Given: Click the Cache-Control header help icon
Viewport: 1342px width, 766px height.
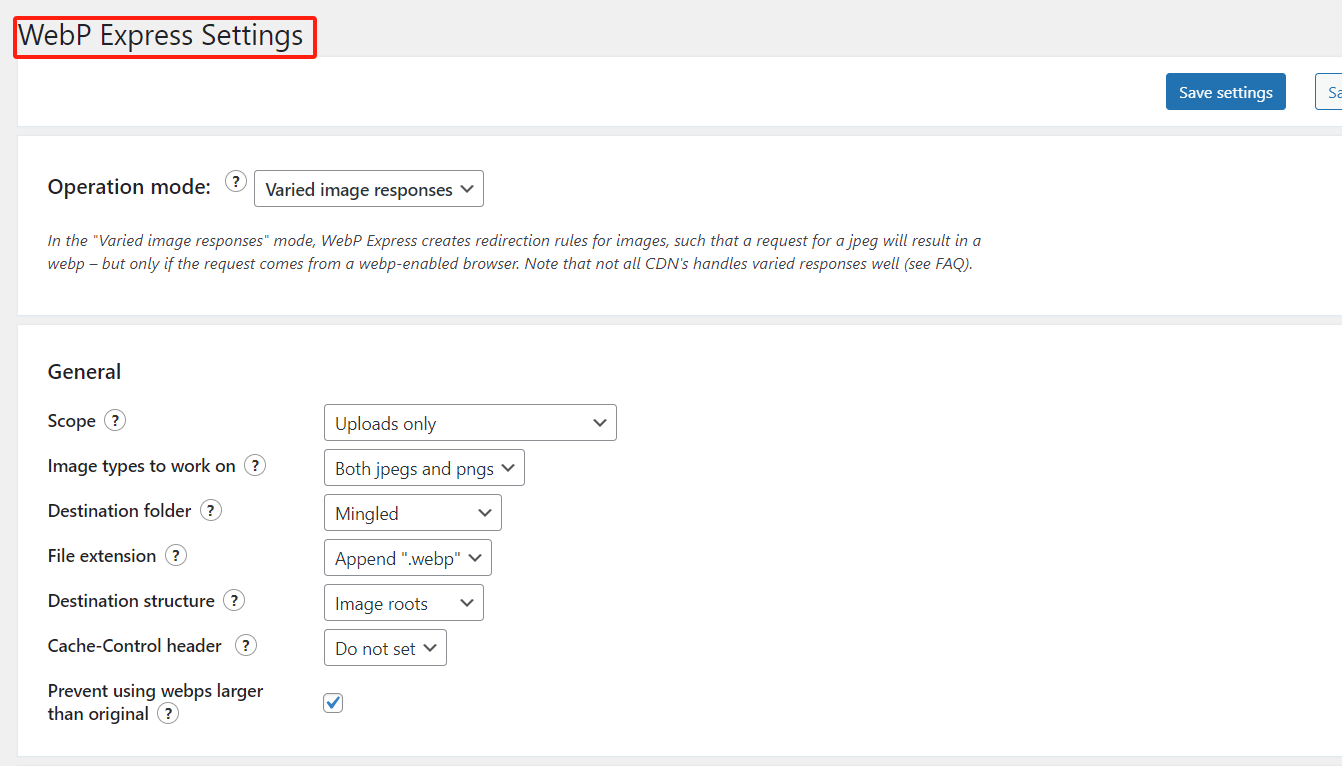Looking at the screenshot, I should (x=245, y=645).
